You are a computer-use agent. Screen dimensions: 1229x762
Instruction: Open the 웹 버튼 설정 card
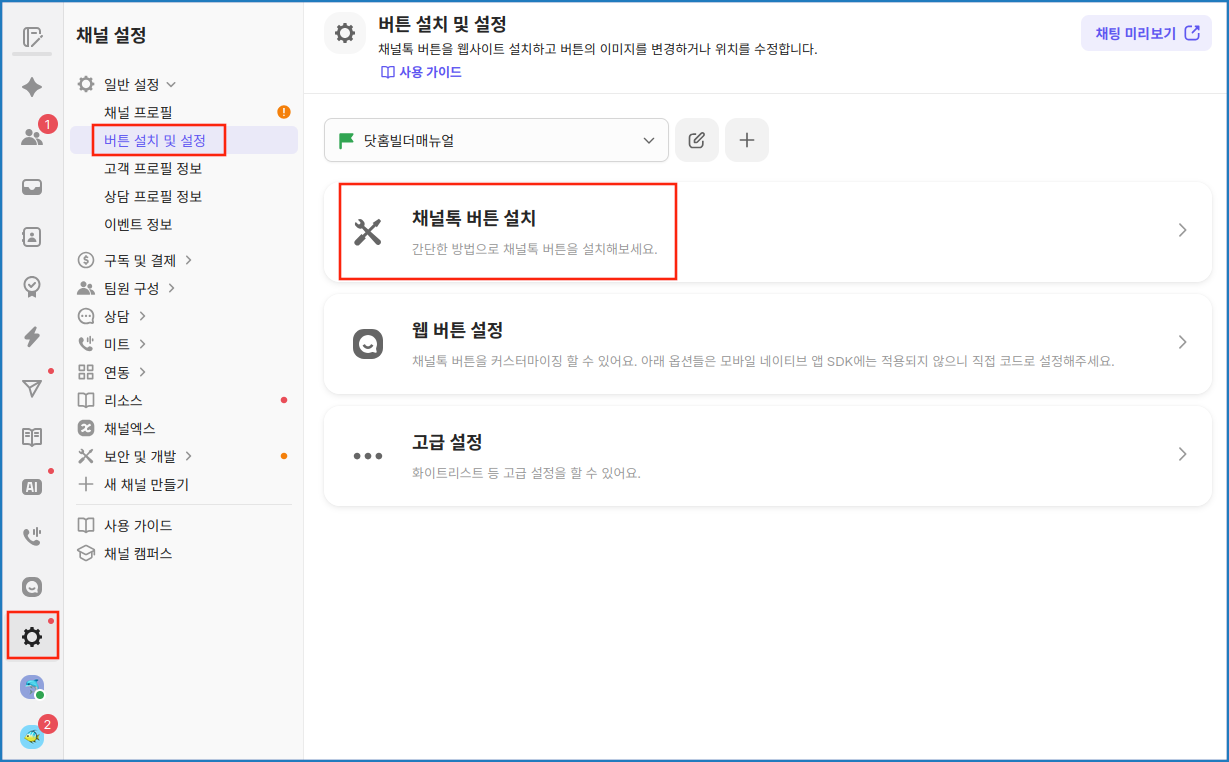[x=768, y=342]
